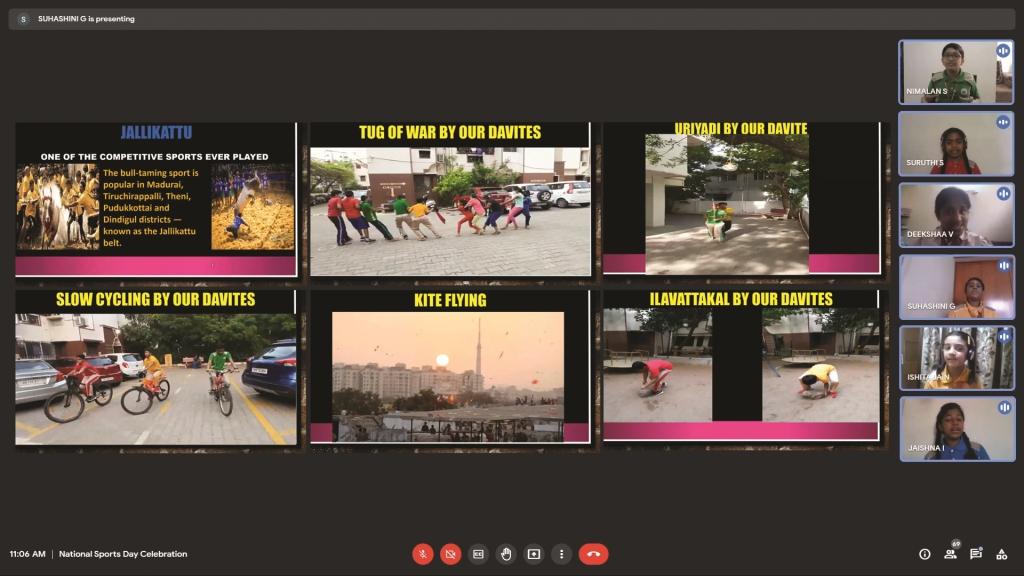1024x576 pixels.
Task: Click the National Sports Day Celebration meeting title
Action: 123,554
